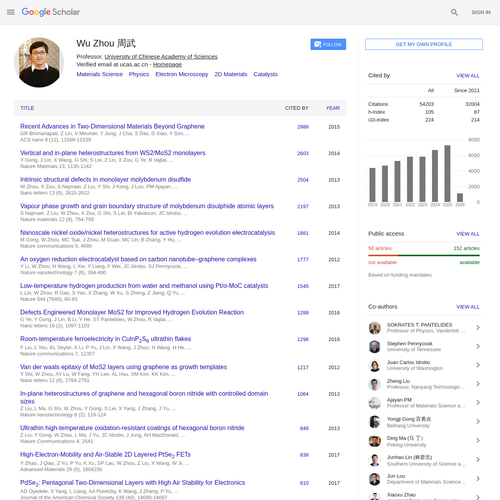This screenshot has width=500, height=500.
Task: Click the 2025 bar in citations chart
Action: [x=447, y=174]
